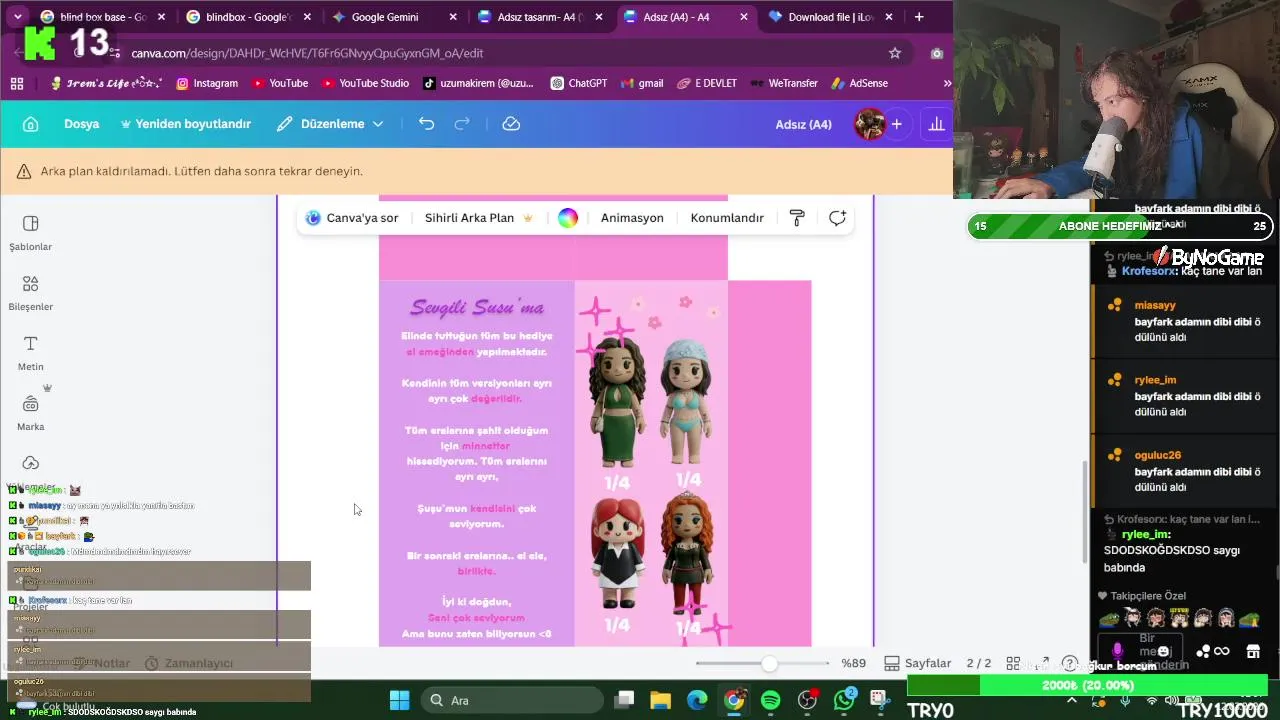
Task: Open the Şablonlar sidebar panel
Action: click(x=31, y=233)
